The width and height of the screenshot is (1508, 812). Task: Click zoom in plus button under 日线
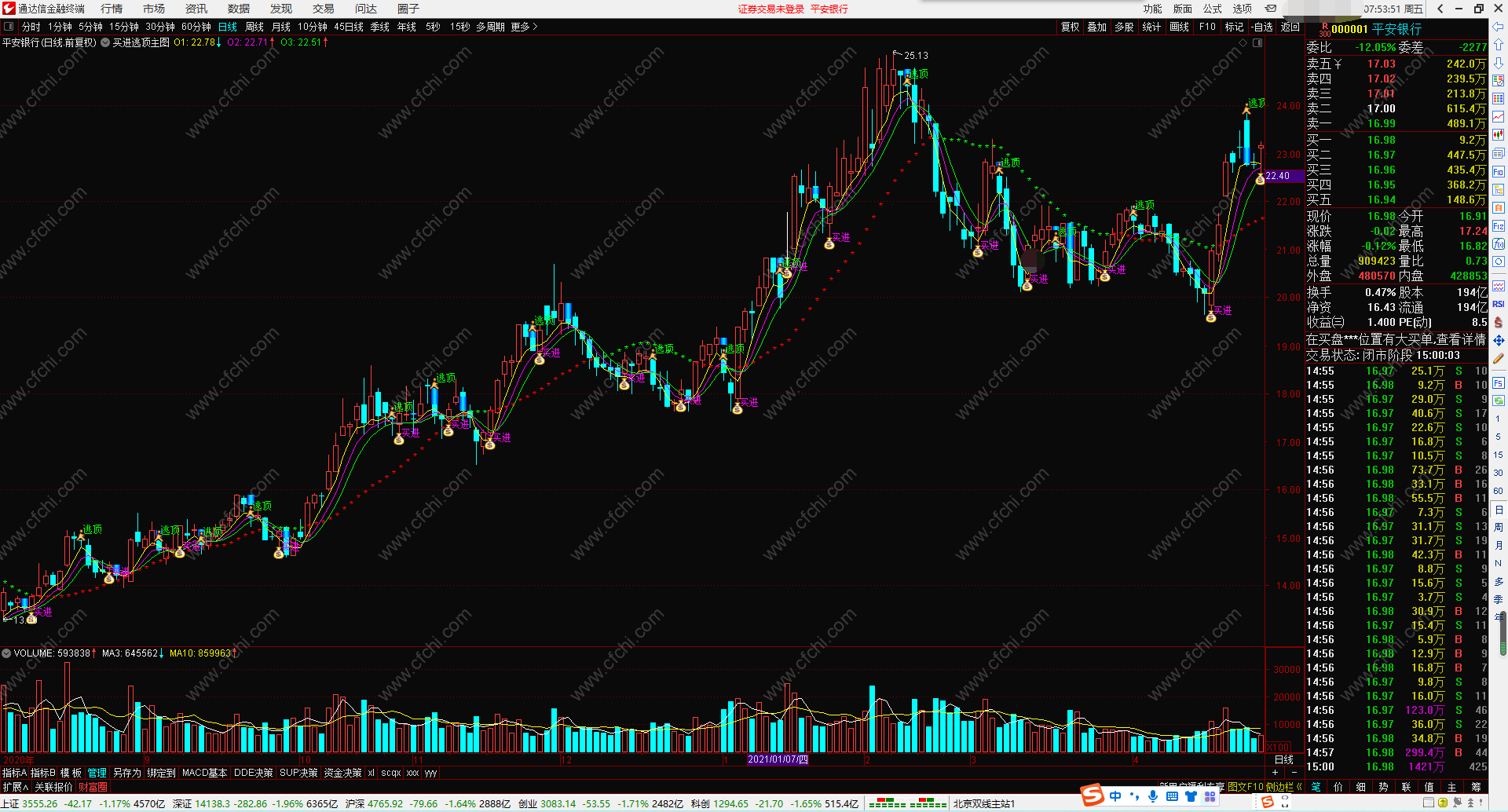(x=1275, y=773)
